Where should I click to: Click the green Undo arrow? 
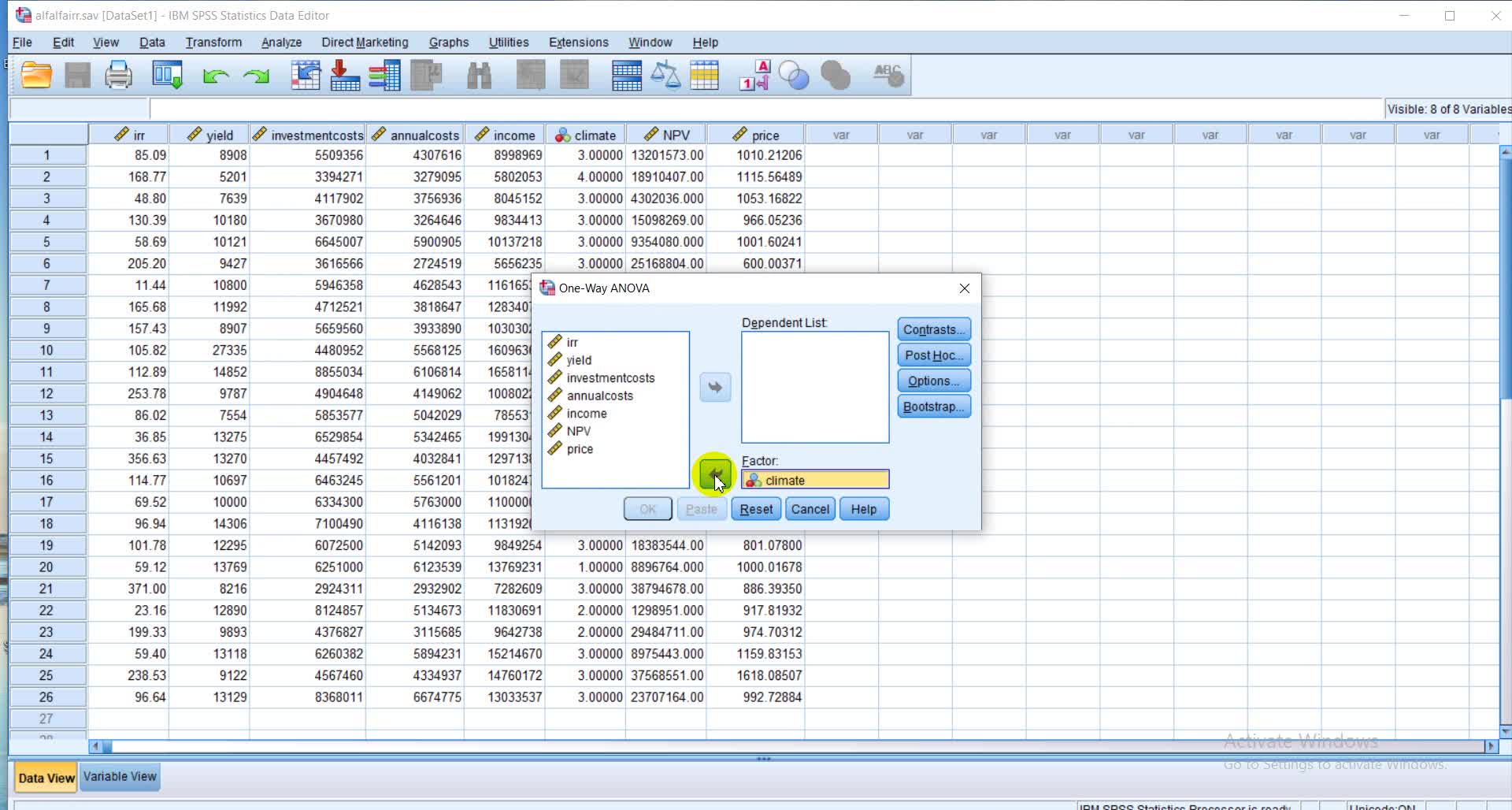point(215,76)
